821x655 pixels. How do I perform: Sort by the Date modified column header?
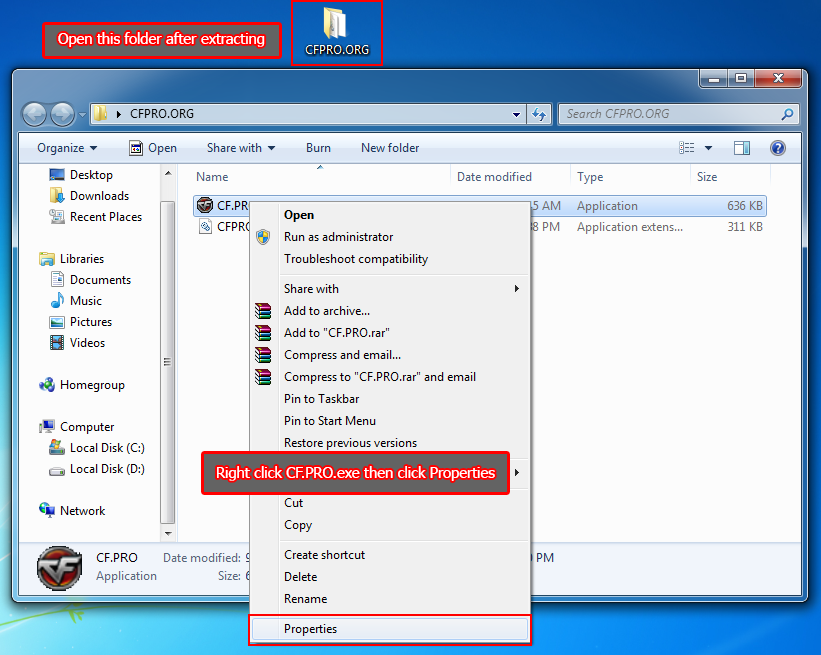click(x=494, y=177)
